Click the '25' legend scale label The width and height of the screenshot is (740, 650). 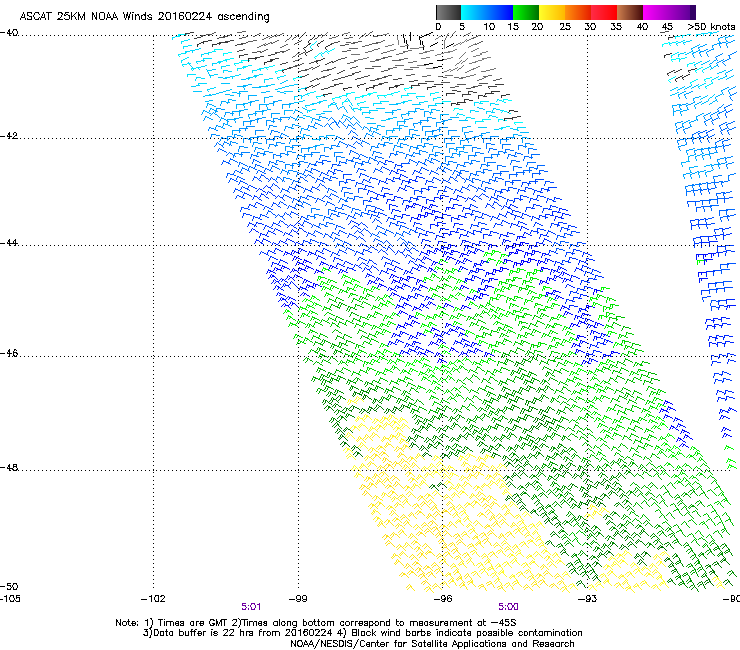point(565,27)
